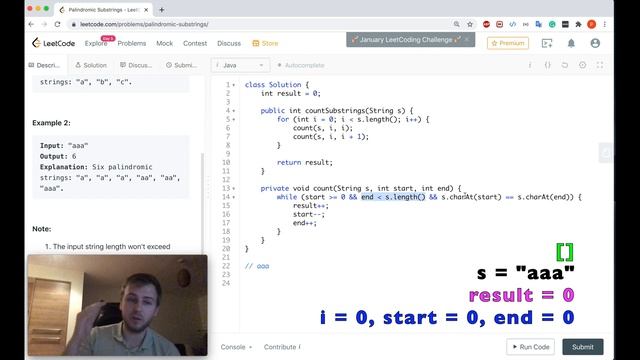
Task: Submit the solution
Action: point(582,347)
